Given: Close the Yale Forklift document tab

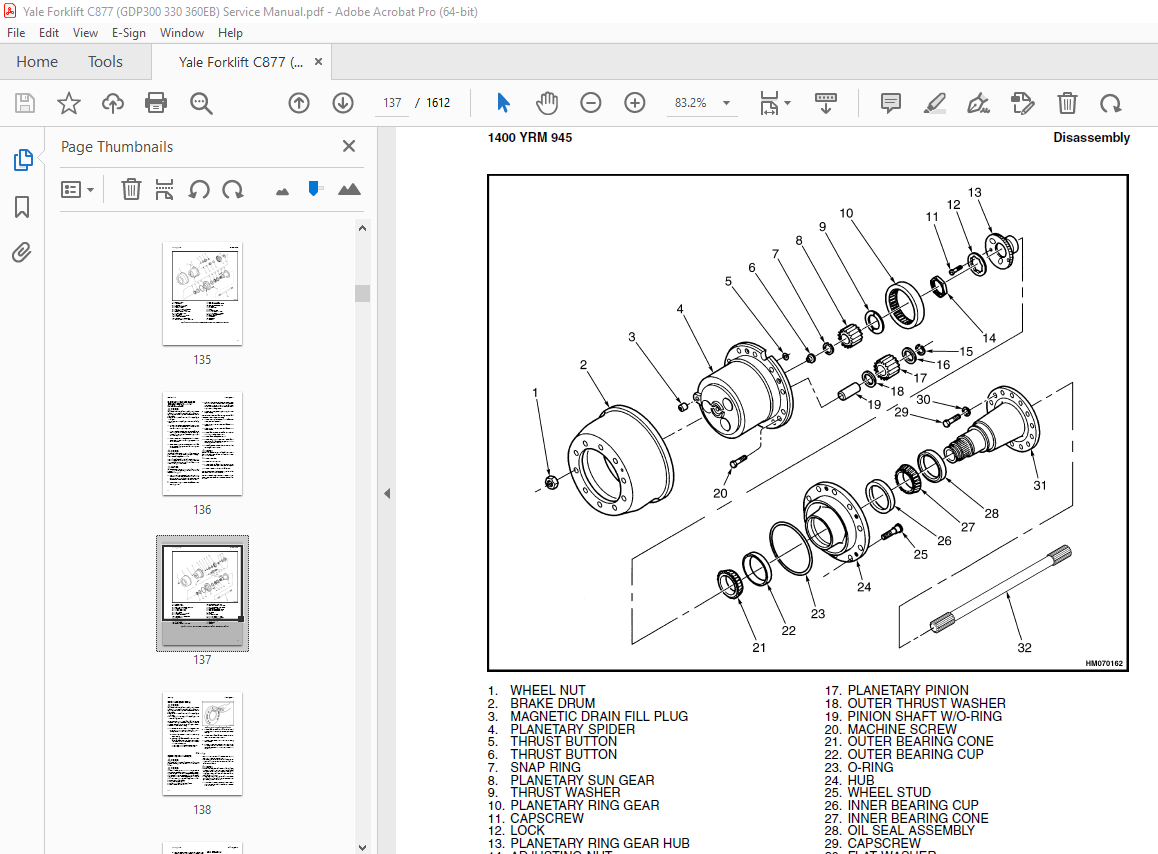Looking at the screenshot, I should (318, 62).
